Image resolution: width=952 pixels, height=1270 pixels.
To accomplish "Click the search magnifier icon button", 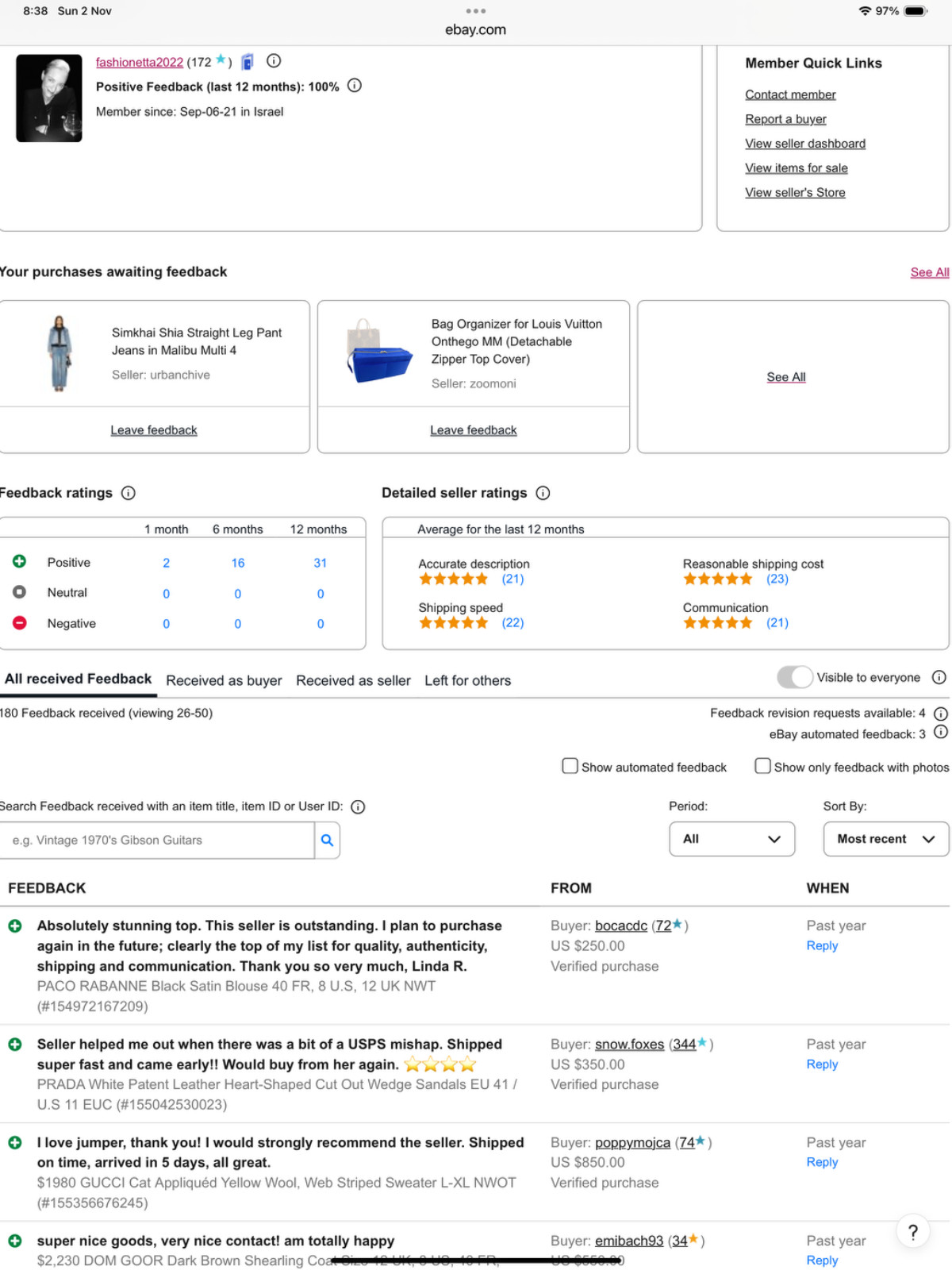I will pos(327,840).
